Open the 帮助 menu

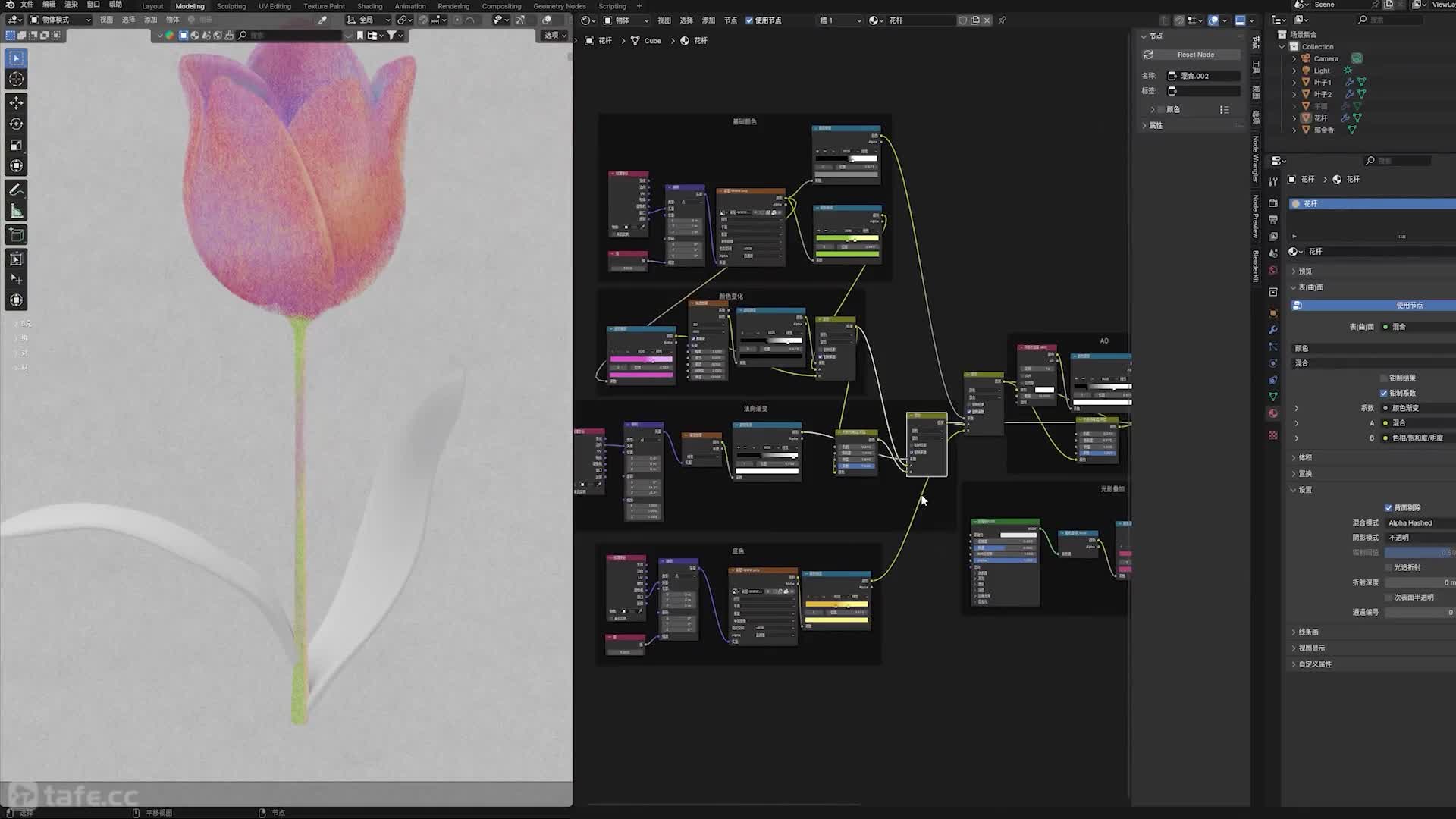(x=115, y=5)
